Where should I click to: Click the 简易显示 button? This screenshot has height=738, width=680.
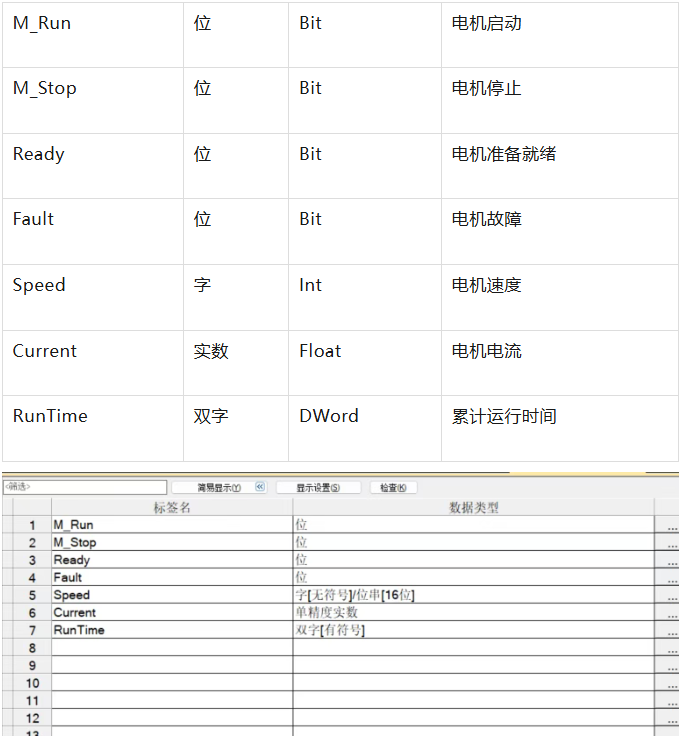tap(219, 488)
